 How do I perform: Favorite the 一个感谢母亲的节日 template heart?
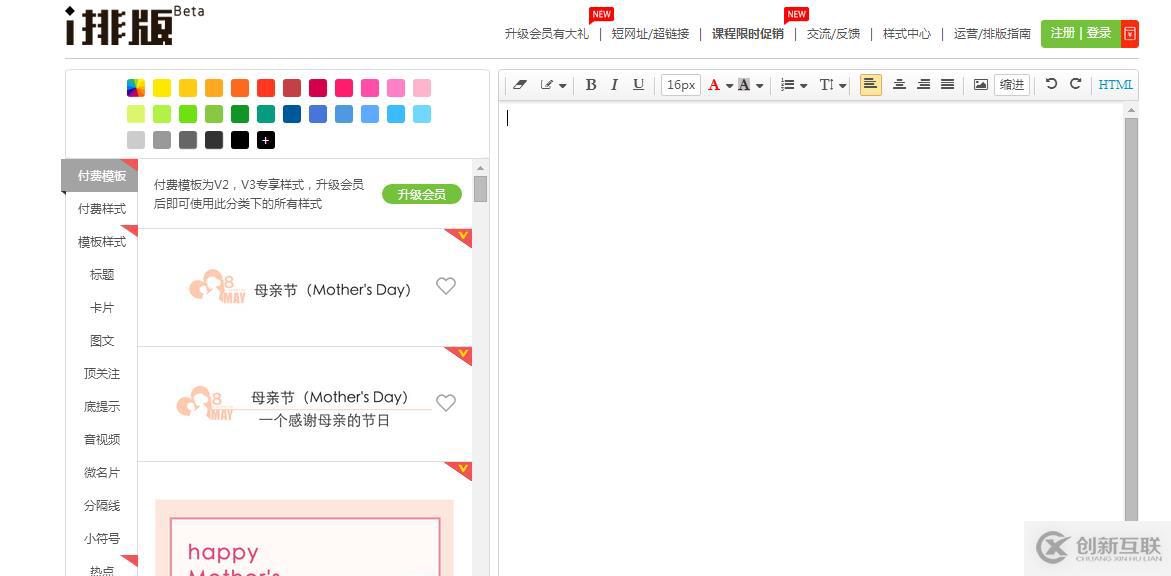point(446,403)
